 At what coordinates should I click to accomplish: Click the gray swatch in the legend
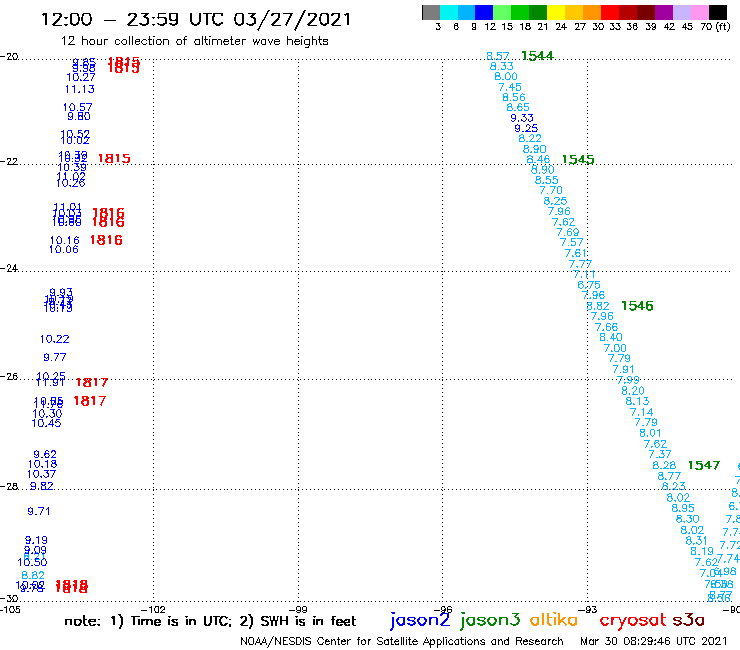[431, 12]
